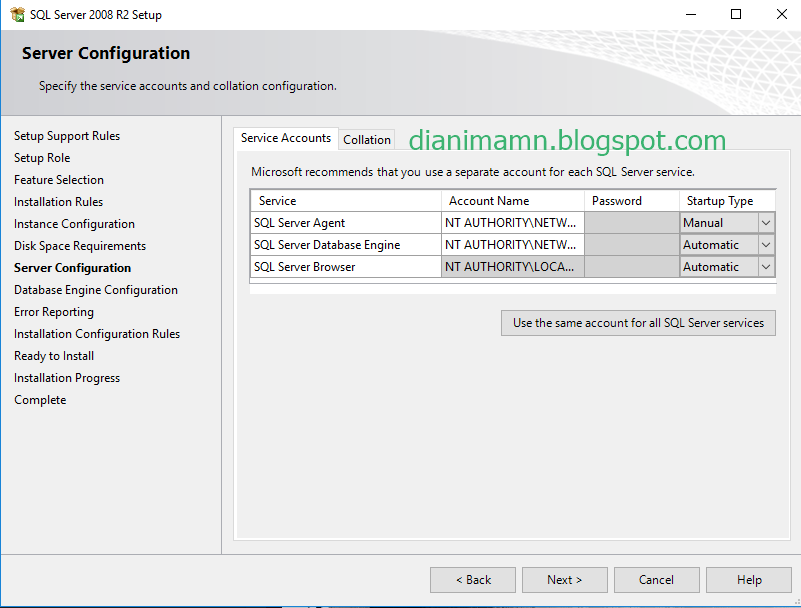Click the Back button
Viewport: 801px width, 608px height.
[472, 579]
